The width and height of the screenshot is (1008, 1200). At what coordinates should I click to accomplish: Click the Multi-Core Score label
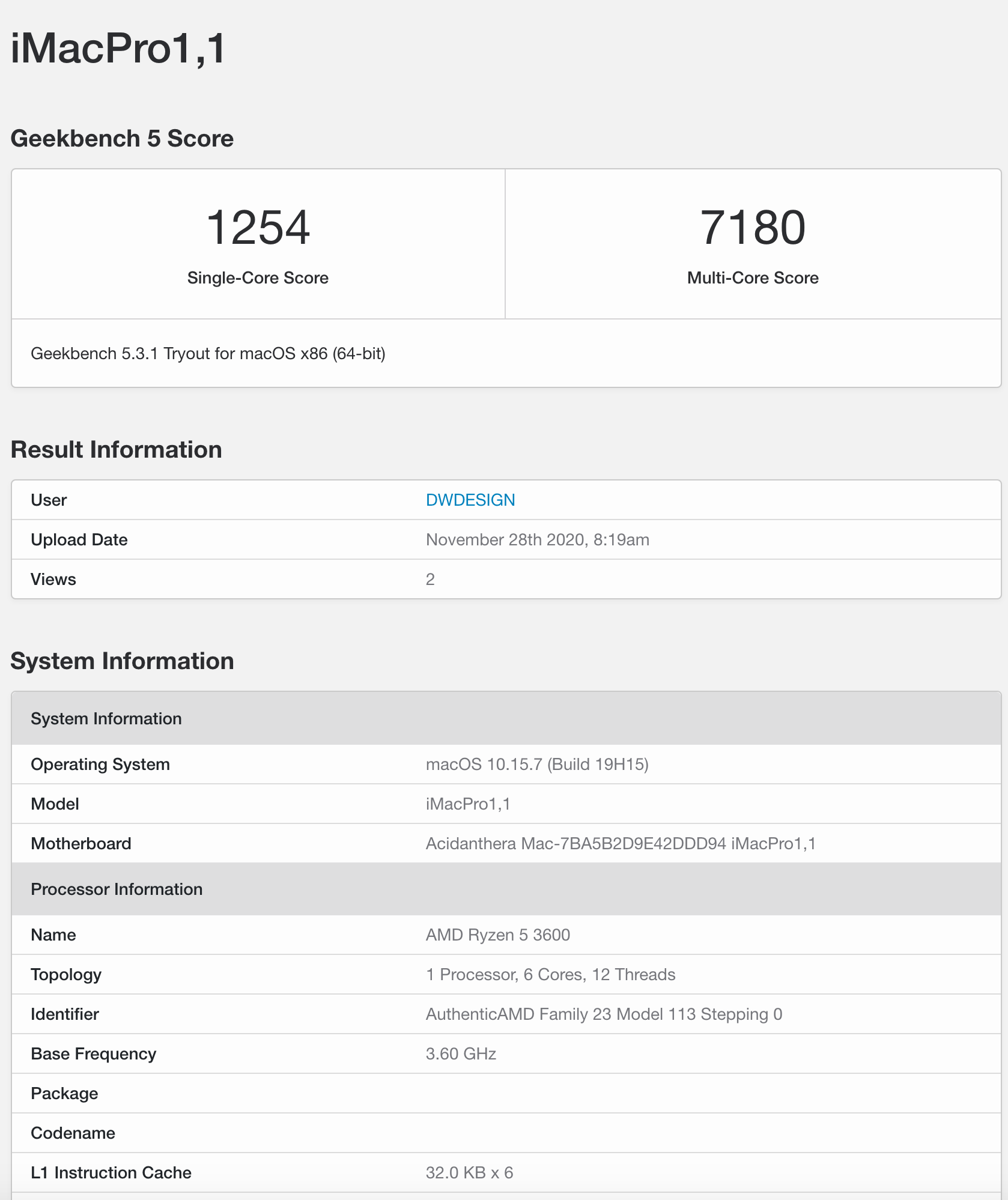[753, 277]
